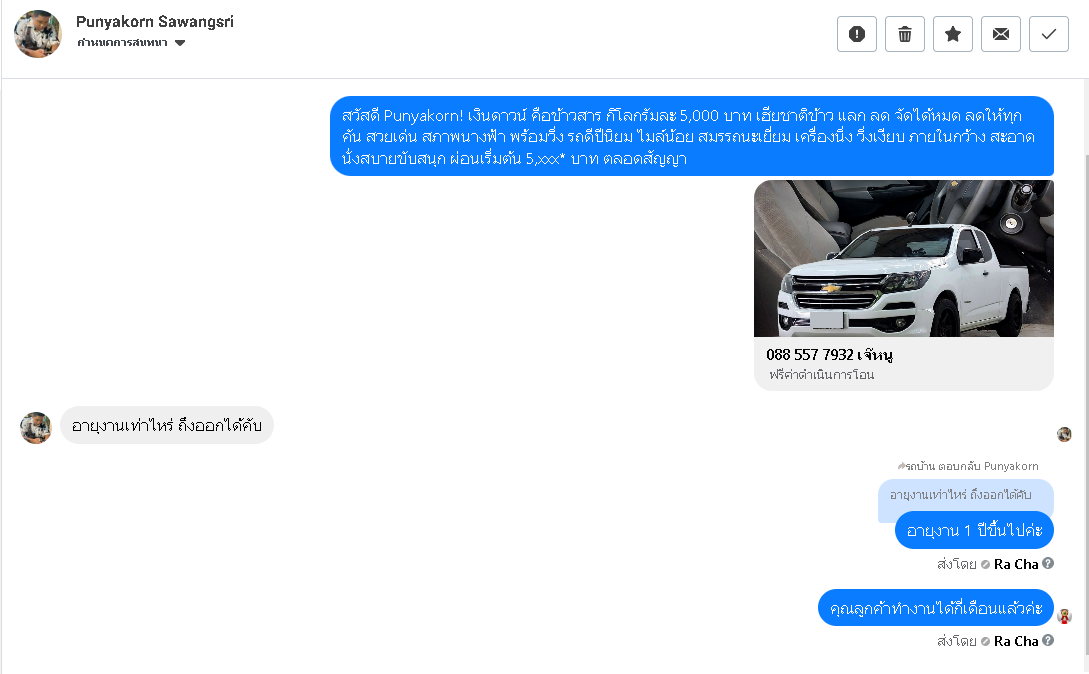Star this conversation as follow-up
The height and width of the screenshot is (674, 1089).
(x=952, y=34)
